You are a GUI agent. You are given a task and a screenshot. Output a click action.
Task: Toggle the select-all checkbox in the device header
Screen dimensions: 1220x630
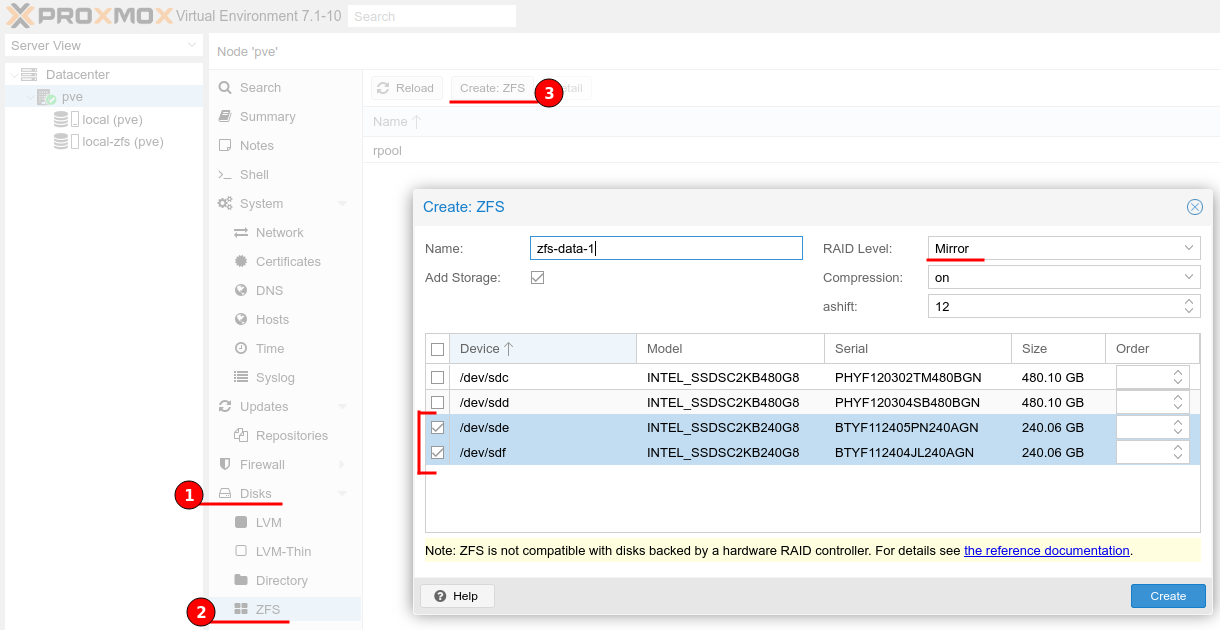coord(437,349)
